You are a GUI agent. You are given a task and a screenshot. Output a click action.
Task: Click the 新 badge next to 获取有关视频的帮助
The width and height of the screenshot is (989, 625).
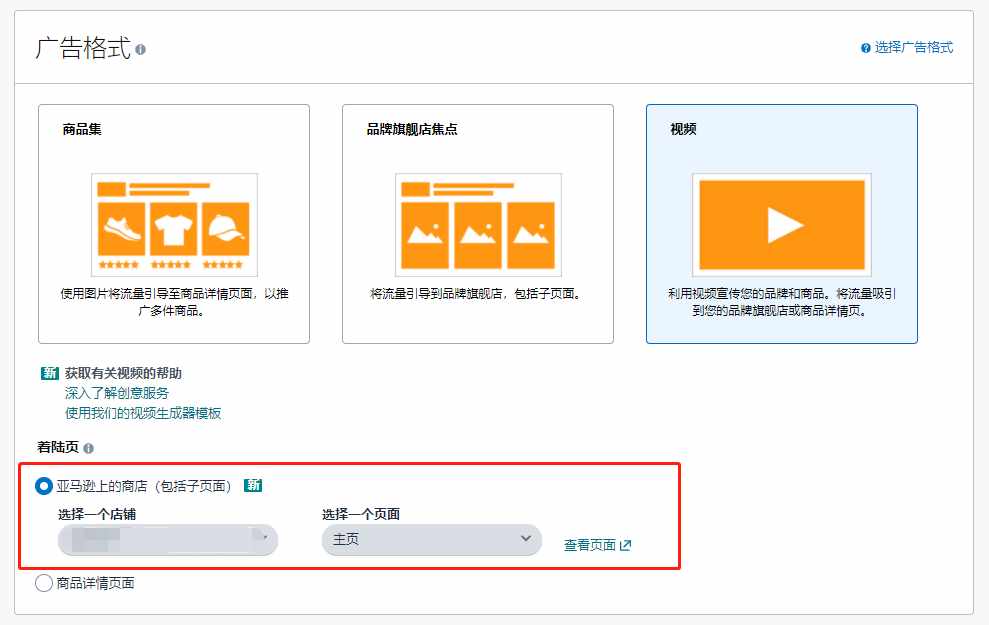[x=50, y=373]
